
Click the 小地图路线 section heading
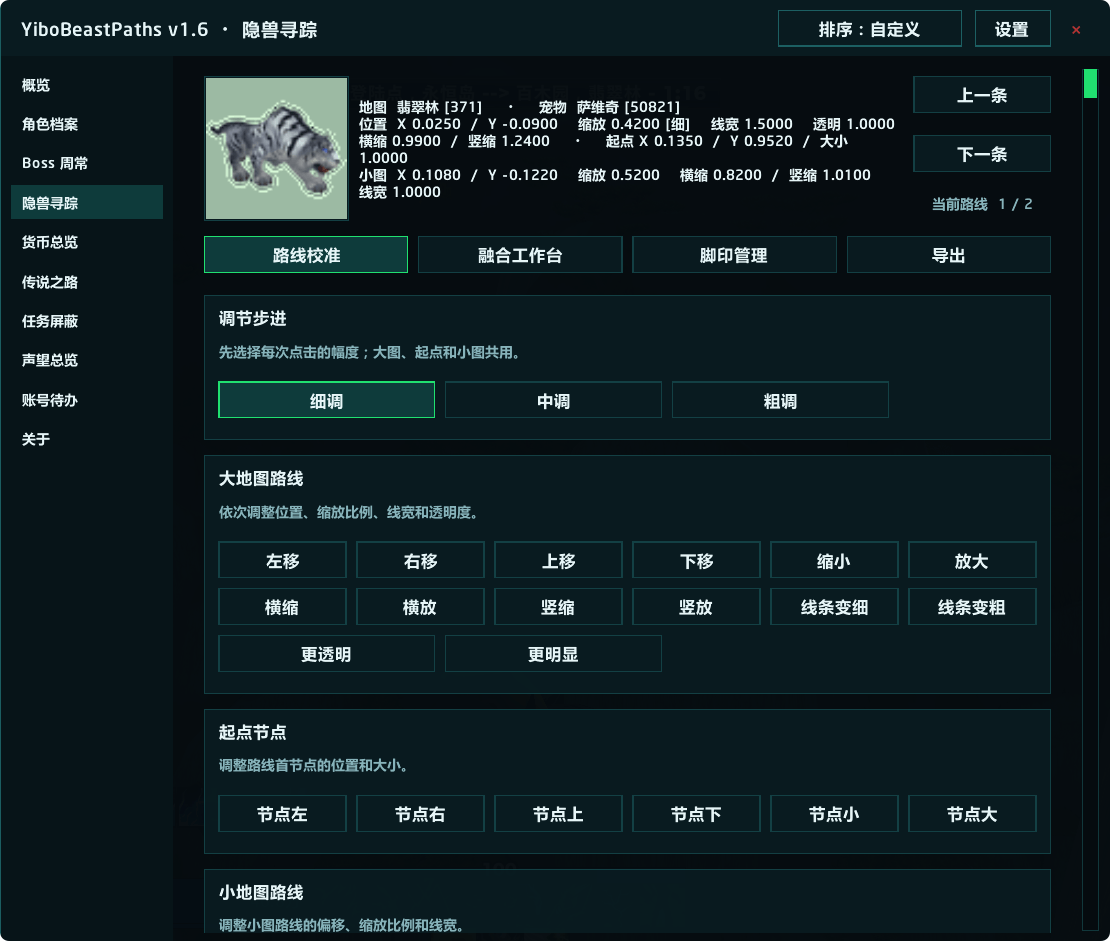tap(261, 892)
